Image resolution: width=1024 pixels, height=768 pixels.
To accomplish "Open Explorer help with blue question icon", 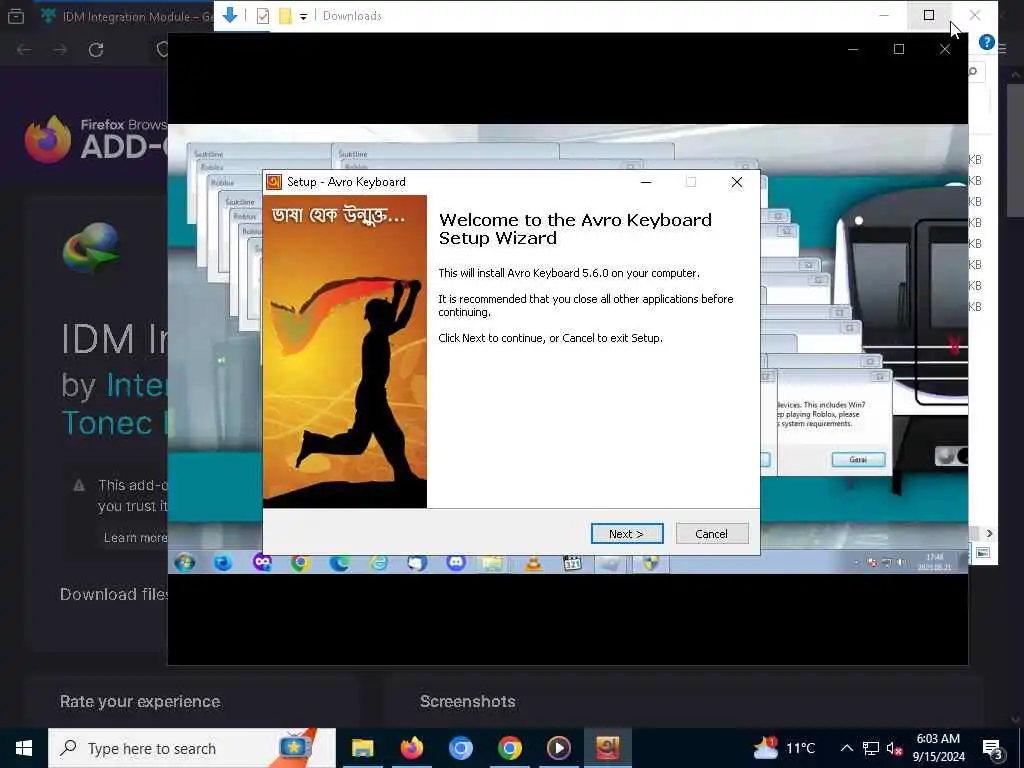I will pos(987,42).
